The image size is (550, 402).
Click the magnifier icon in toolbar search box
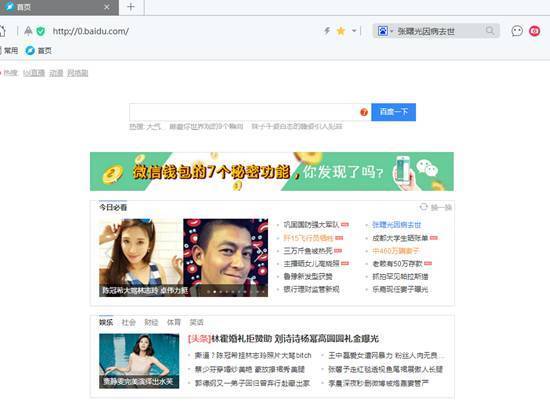pos(490,31)
